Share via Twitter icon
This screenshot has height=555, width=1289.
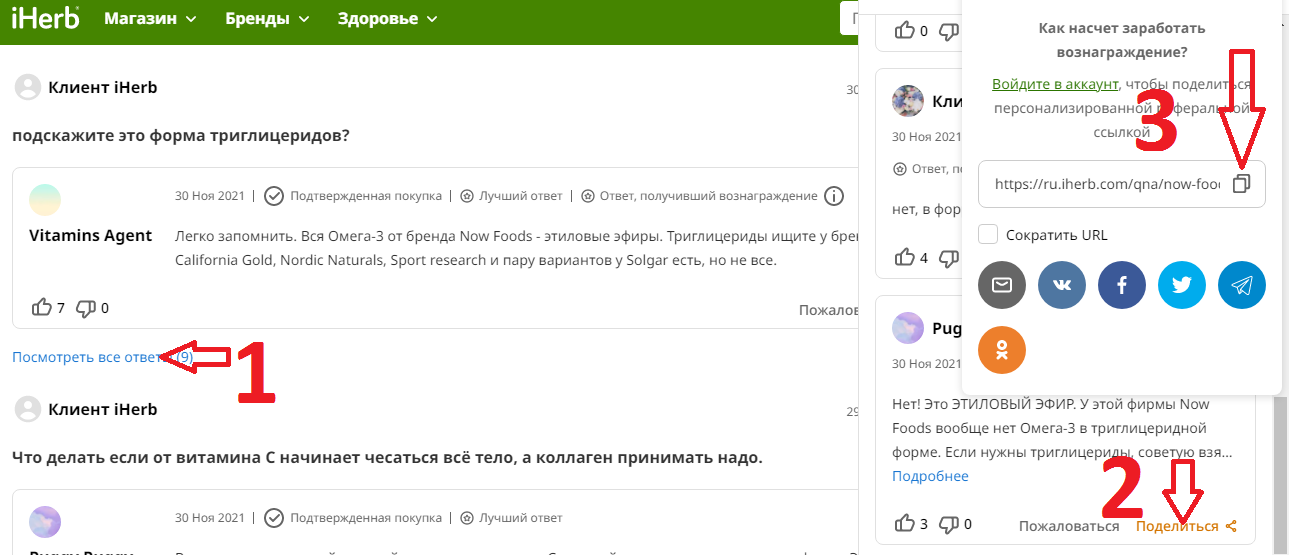1182,286
